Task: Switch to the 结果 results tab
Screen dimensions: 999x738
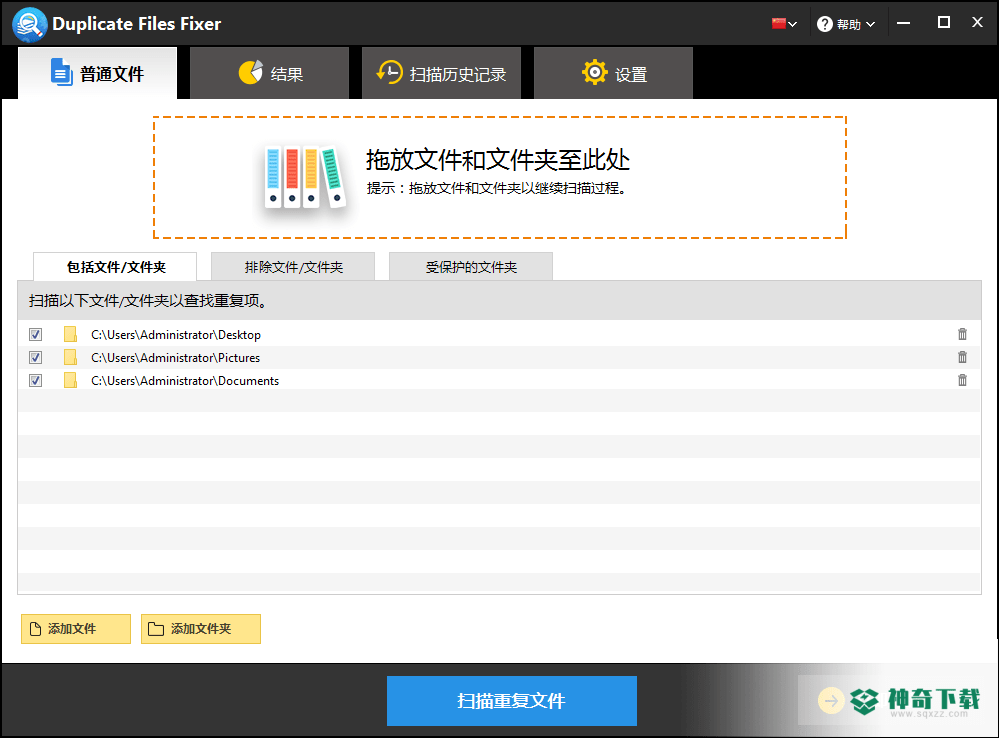Action: coord(270,73)
